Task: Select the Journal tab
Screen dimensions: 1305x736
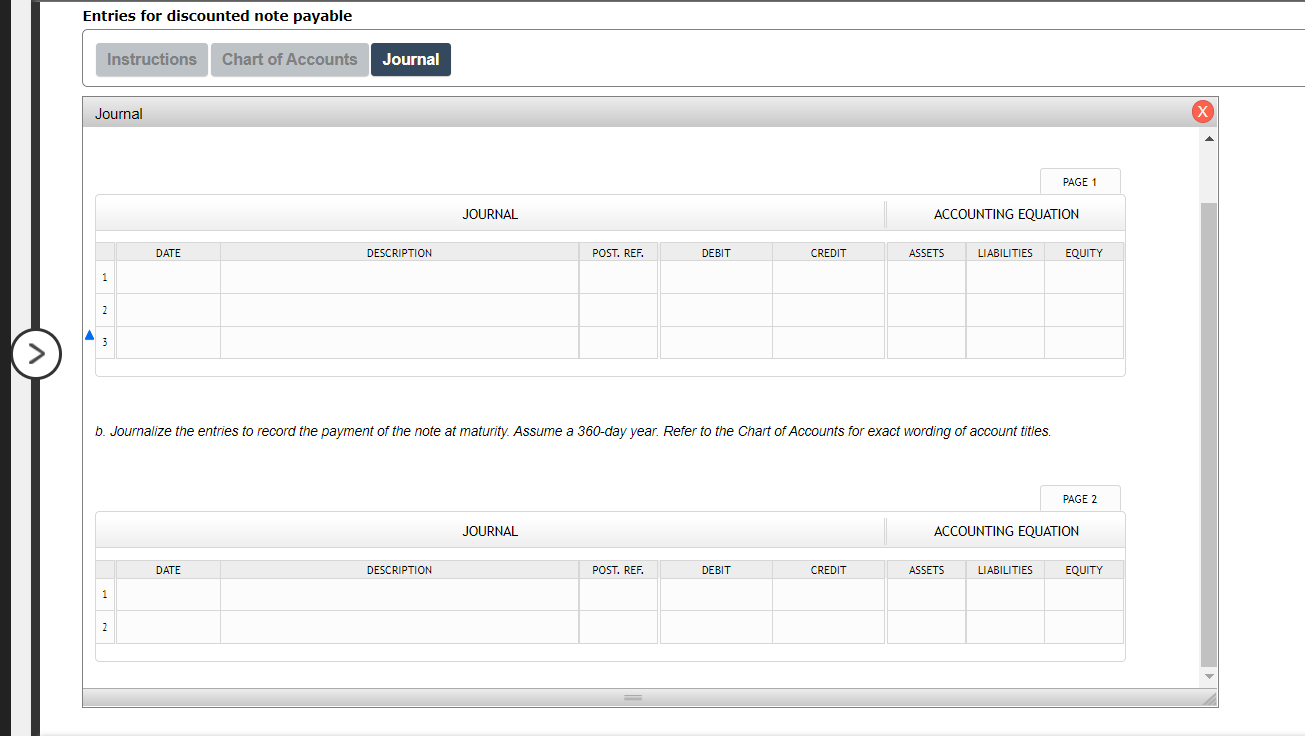Action: (410, 59)
